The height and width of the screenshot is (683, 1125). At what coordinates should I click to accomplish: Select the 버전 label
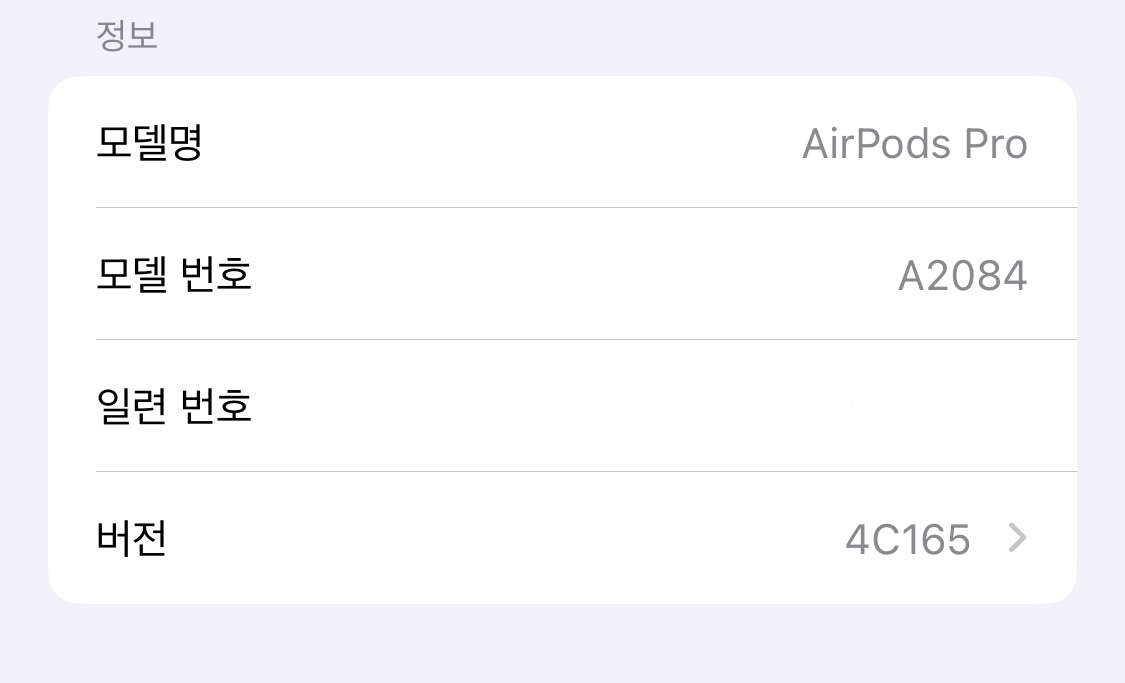131,538
